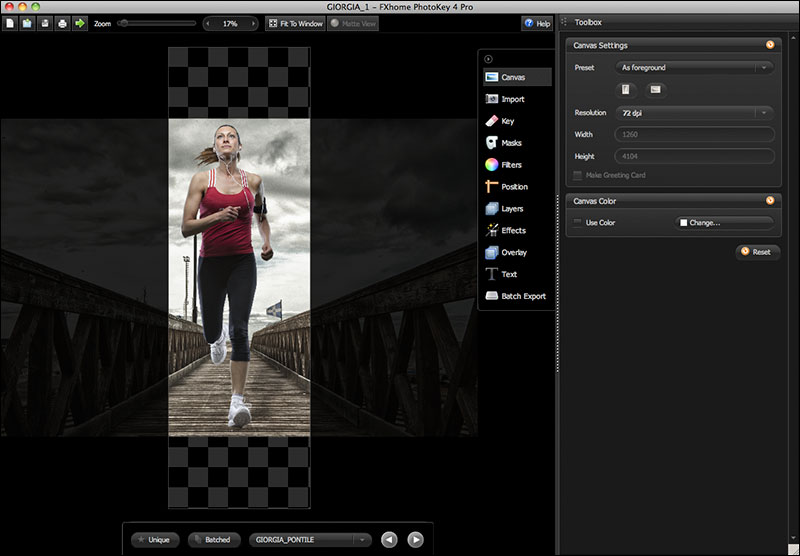Go to next image with right arrow
Viewport: 800px width, 556px height.
click(x=415, y=540)
